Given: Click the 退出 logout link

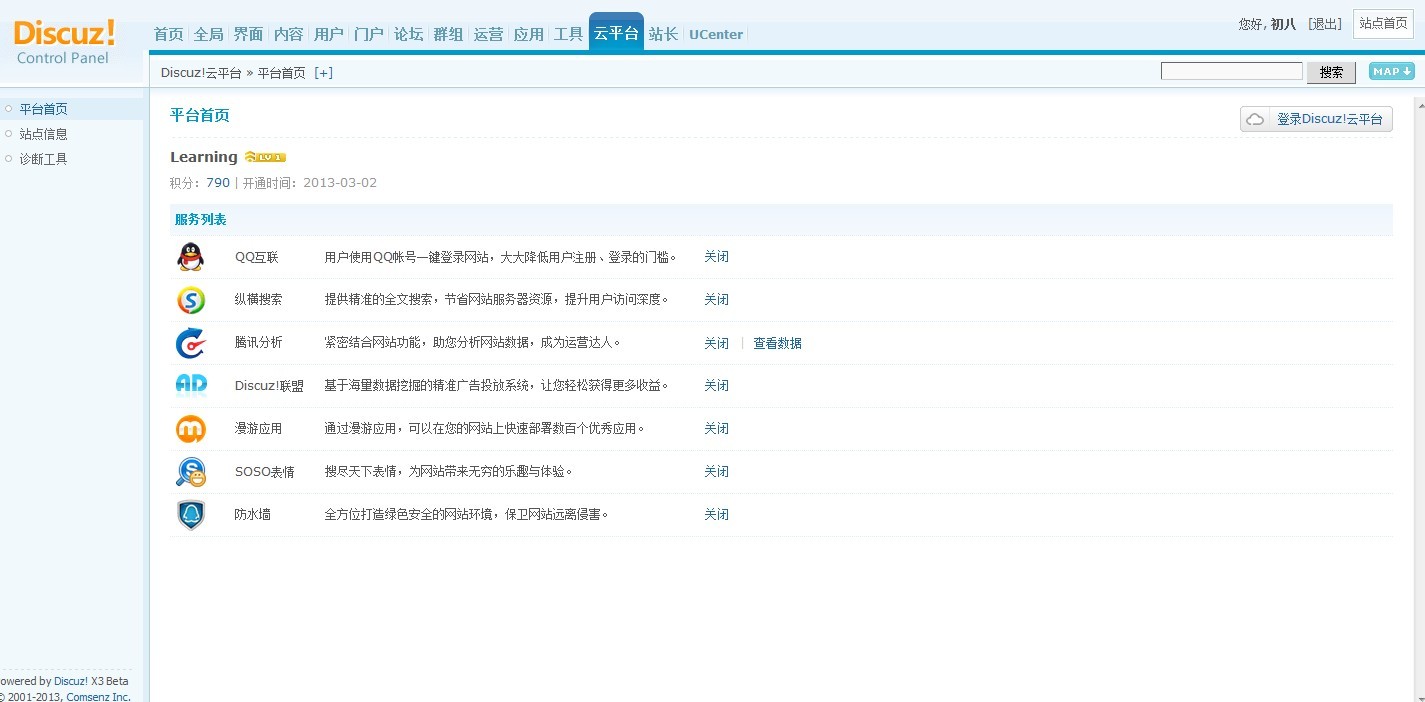Looking at the screenshot, I should tap(1325, 23).
